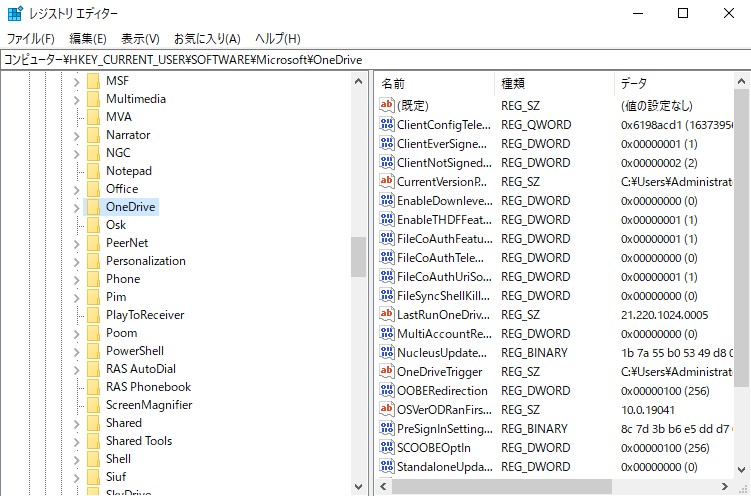Expand the RAS AutoDial key
This screenshot has height=496, width=751.
point(77,370)
